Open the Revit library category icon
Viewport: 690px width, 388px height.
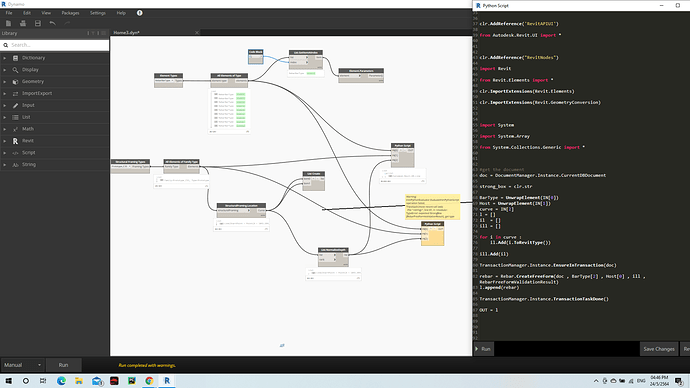coord(15,141)
